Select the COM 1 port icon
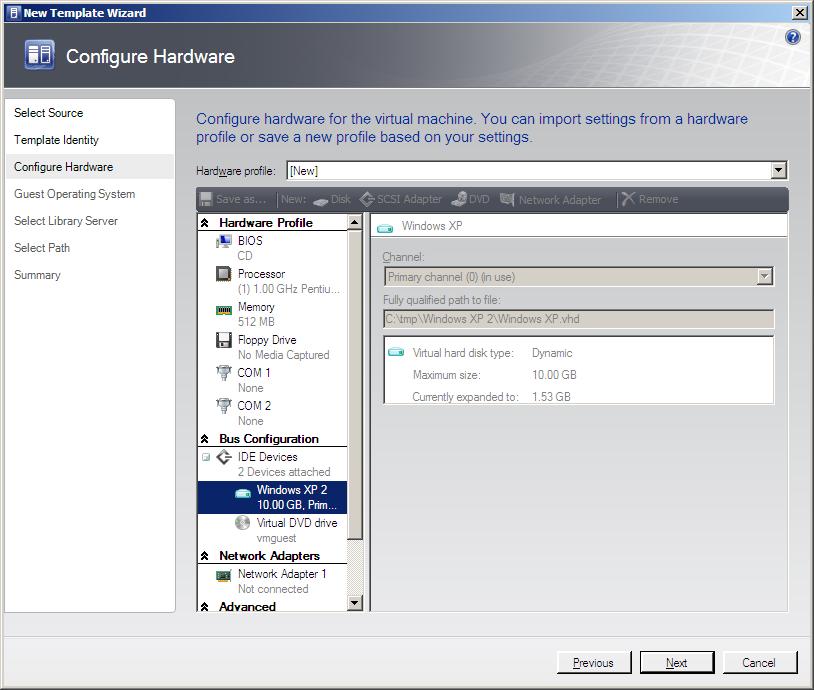The width and height of the screenshot is (814, 690). (x=224, y=373)
